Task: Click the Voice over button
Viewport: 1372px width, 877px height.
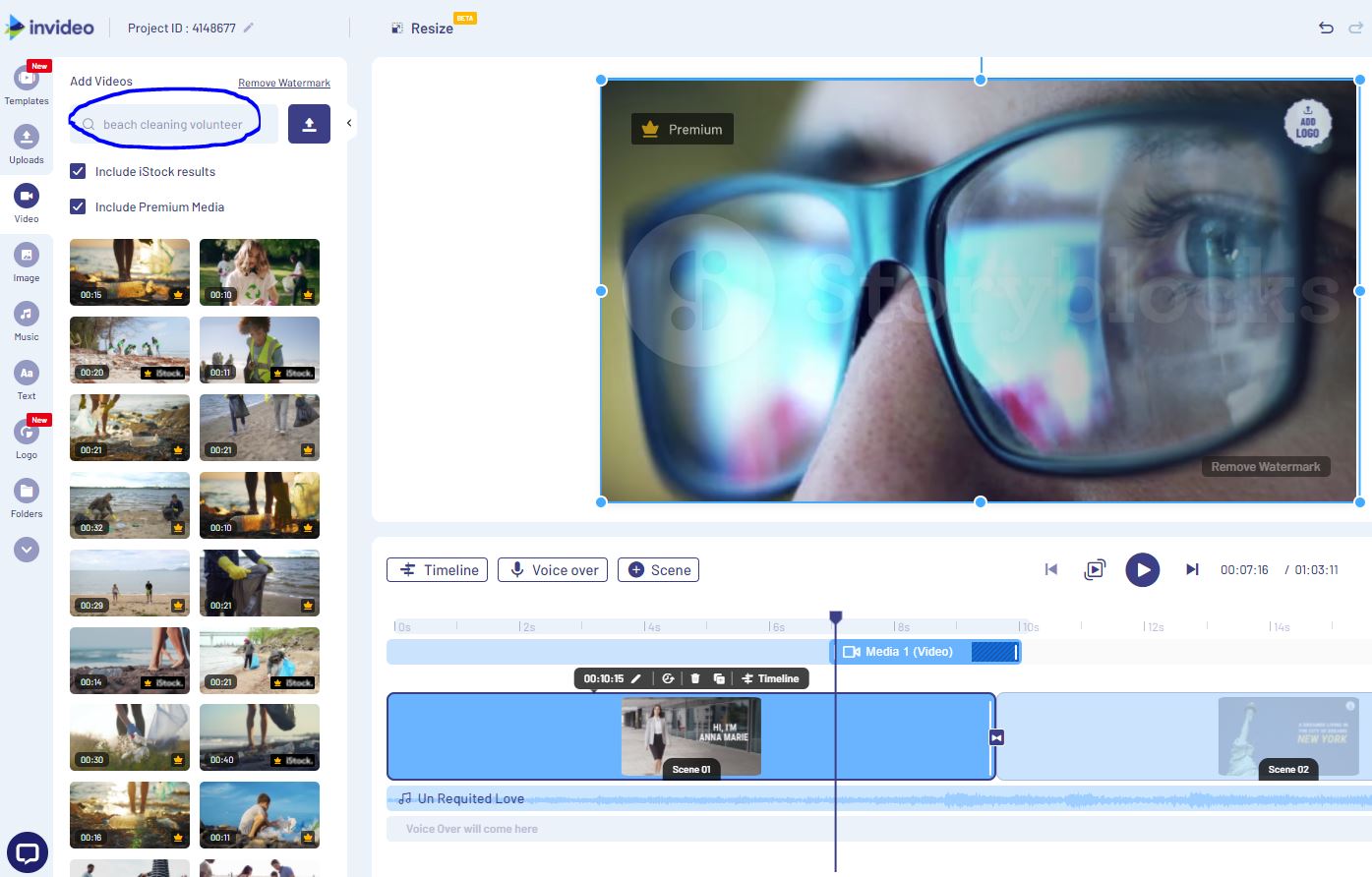Action: pos(553,570)
